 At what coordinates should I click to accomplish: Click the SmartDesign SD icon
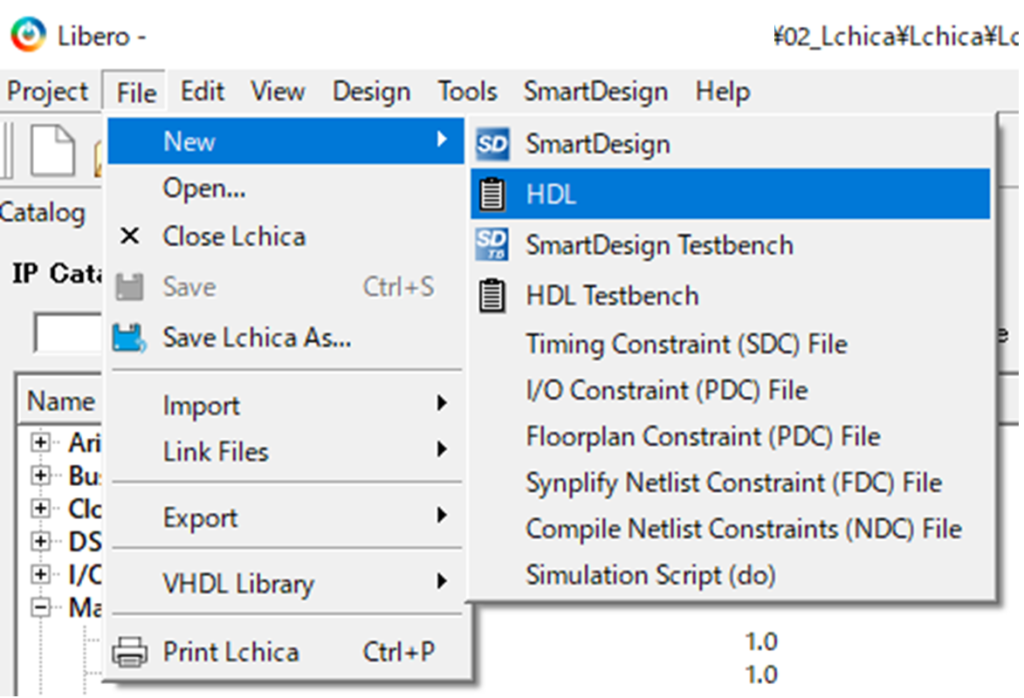click(x=492, y=144)
